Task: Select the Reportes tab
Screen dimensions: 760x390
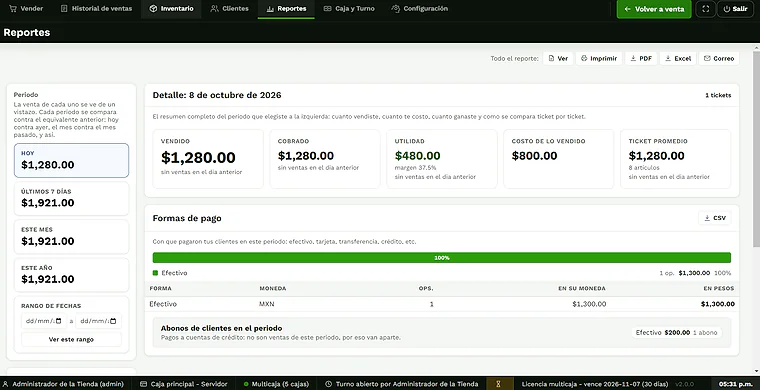Action: (x=286, y=9)
